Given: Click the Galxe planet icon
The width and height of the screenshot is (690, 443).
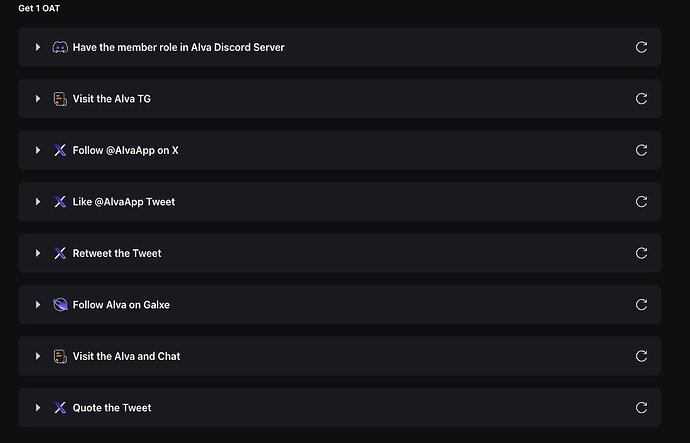Looking at the screenshot, I should (x=60, y=304).
